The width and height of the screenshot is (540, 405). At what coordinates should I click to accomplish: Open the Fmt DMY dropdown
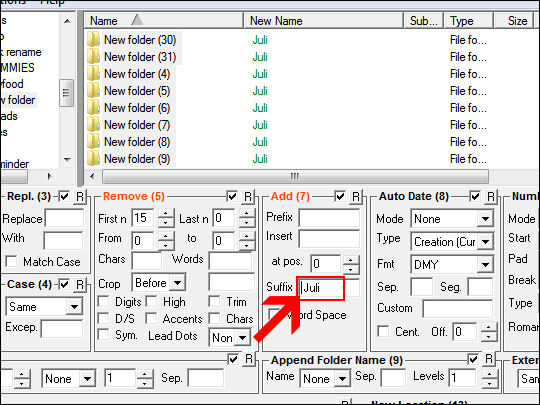pyautogui.click(x=485, y=264)
